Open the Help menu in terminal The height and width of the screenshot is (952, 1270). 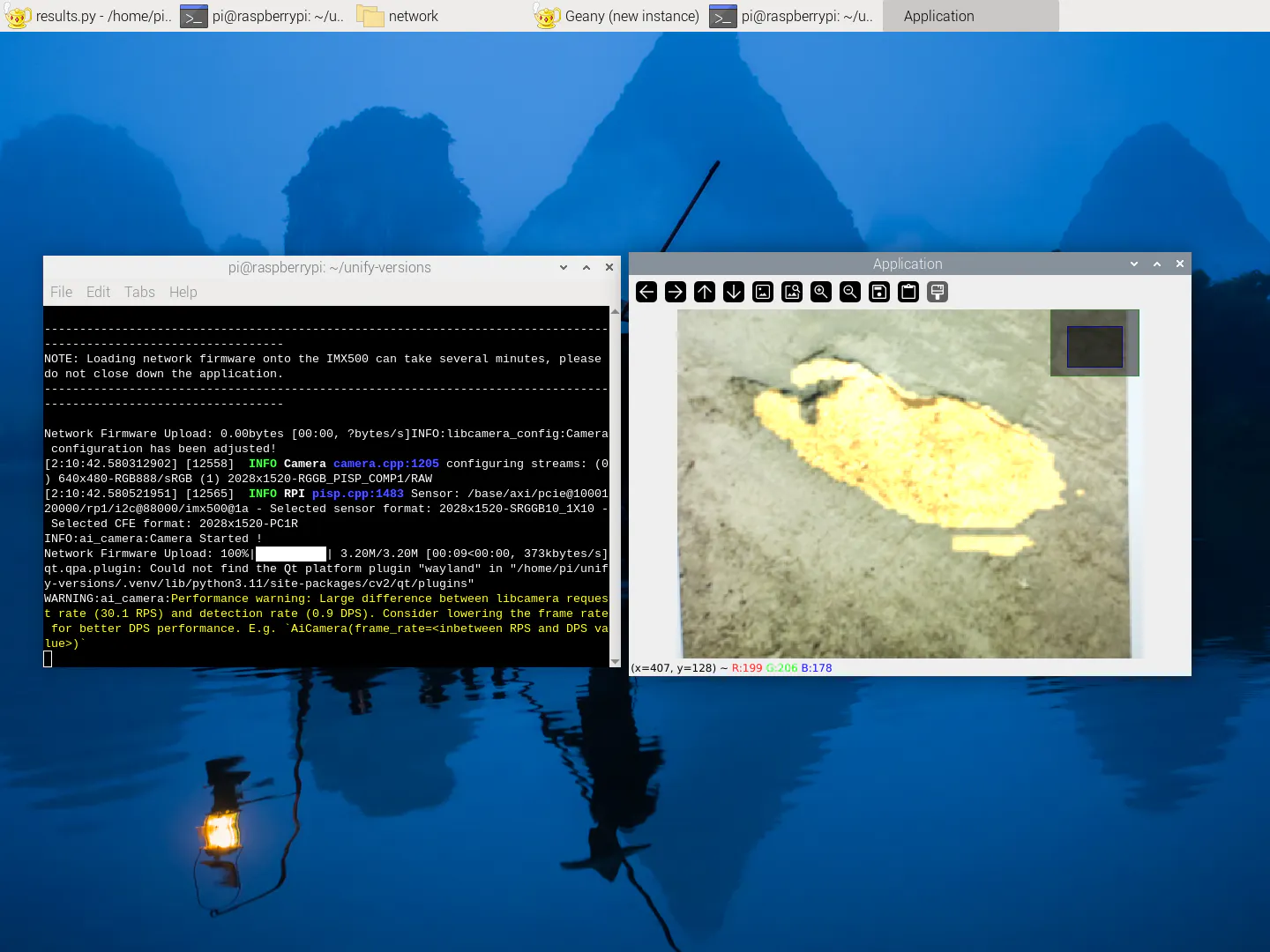pyautogui.click(x=183, y=292)
